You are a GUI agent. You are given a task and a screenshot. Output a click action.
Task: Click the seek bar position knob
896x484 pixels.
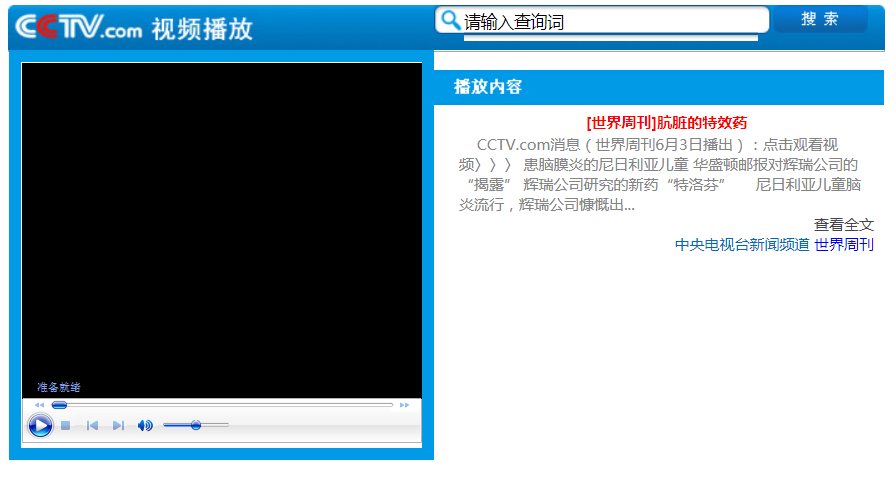pos(59,405)
